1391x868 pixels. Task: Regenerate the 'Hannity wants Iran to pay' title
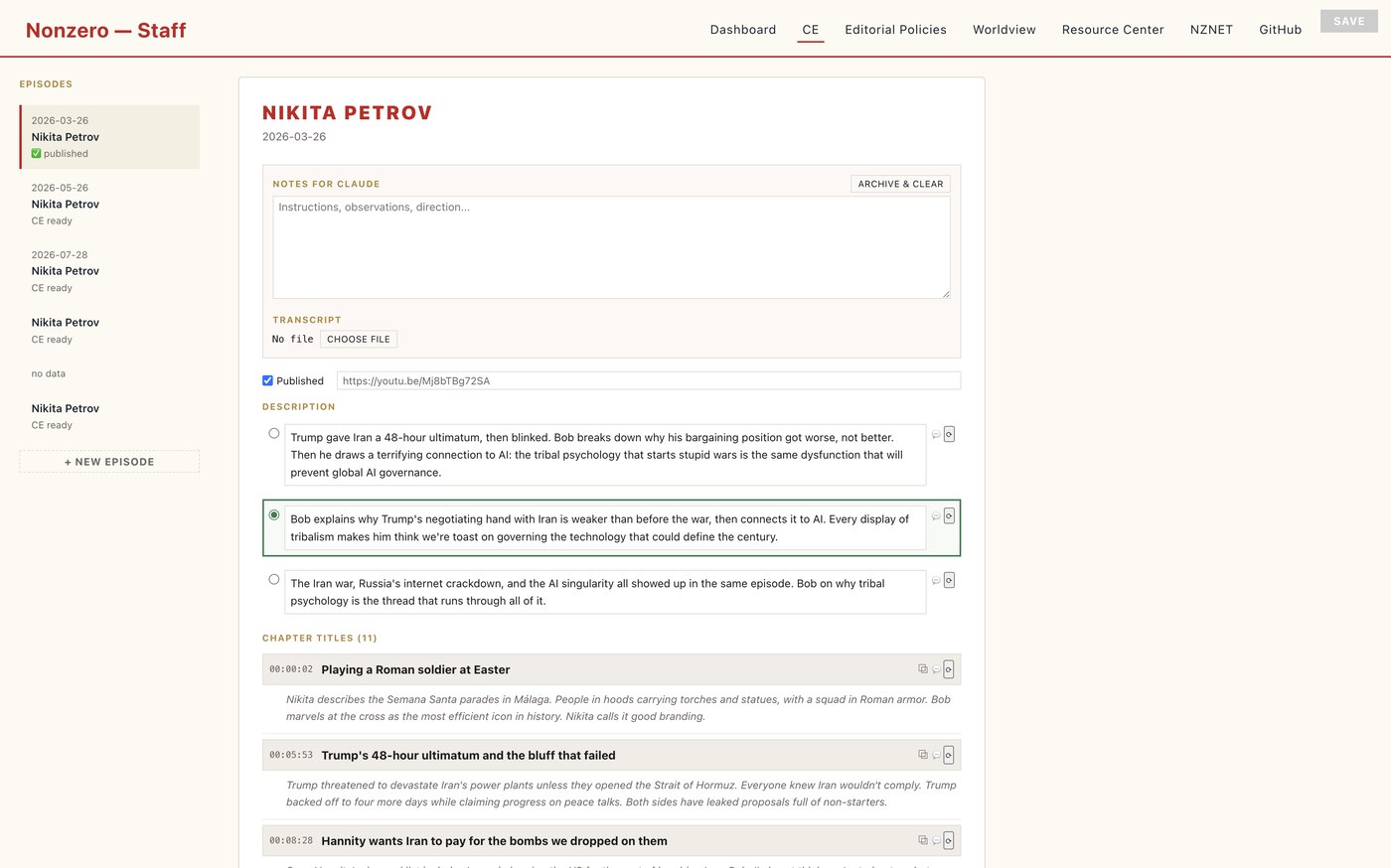coord(949,840)
